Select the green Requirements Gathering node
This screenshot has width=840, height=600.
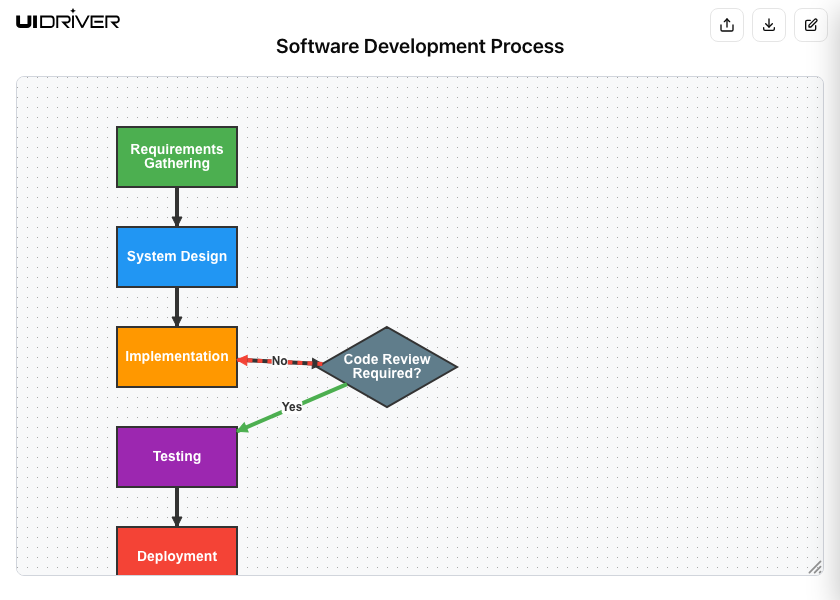point(177,157)
